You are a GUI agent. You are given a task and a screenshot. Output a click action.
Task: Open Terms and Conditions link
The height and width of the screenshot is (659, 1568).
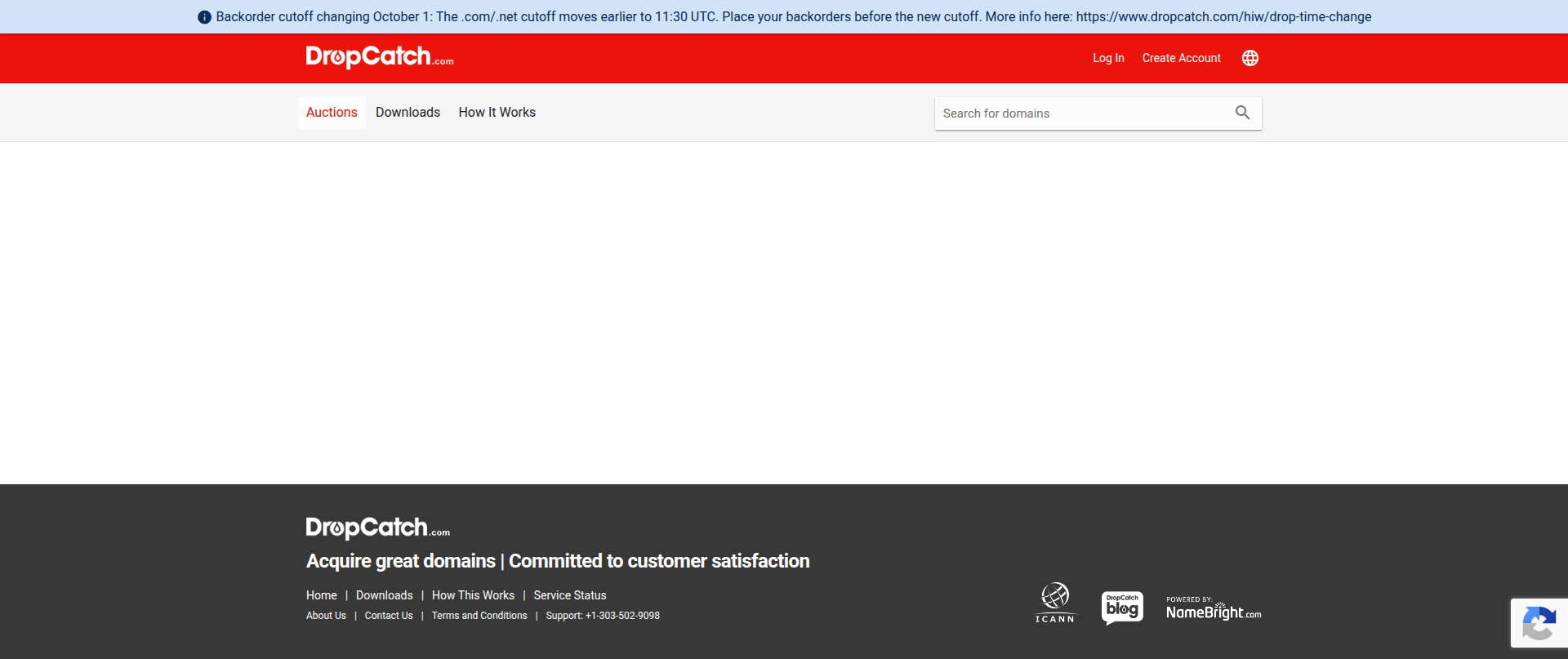tap(479, 616)
